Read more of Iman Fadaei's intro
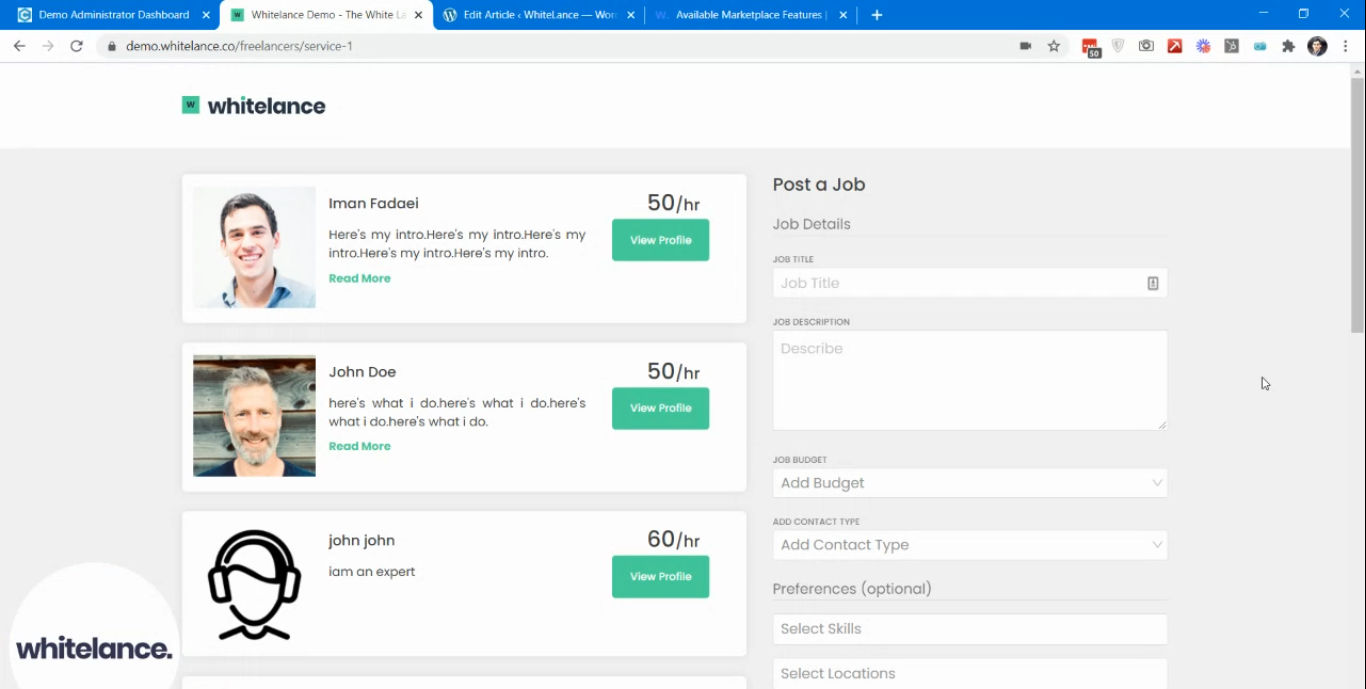1366x689 pixels. coord(360,278)
